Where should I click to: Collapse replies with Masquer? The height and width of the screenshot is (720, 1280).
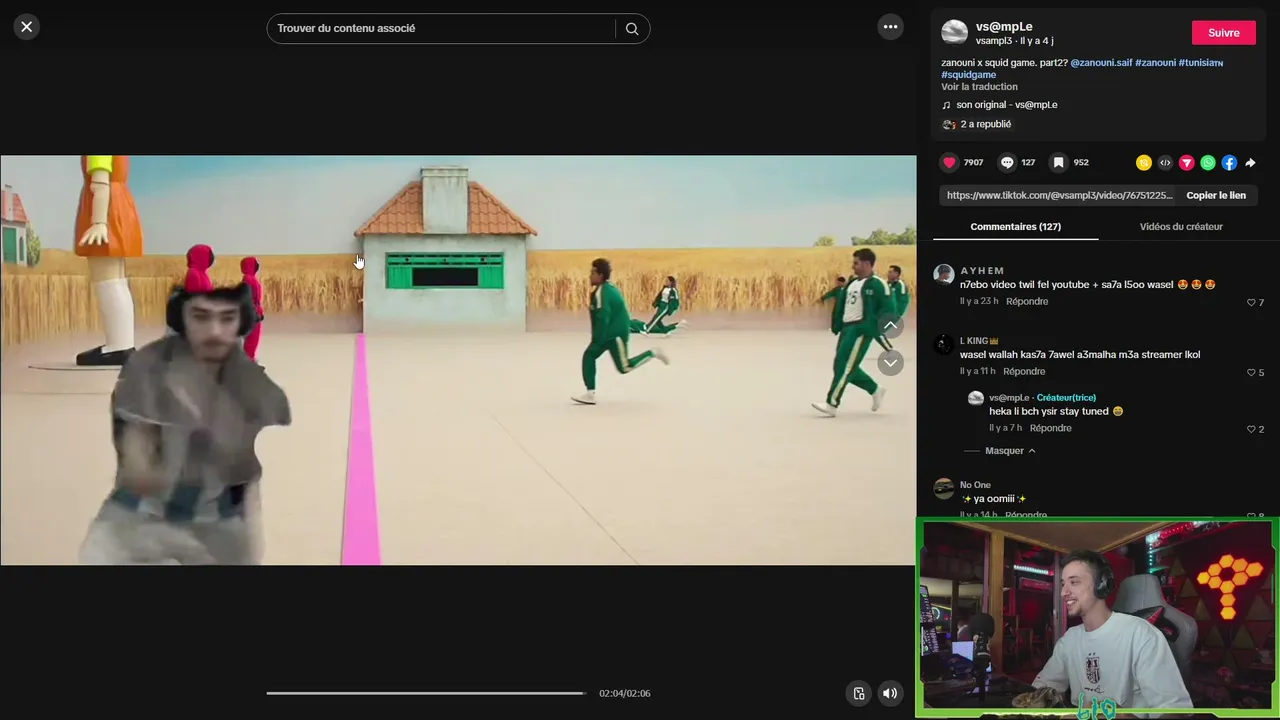click(1010, 451)
